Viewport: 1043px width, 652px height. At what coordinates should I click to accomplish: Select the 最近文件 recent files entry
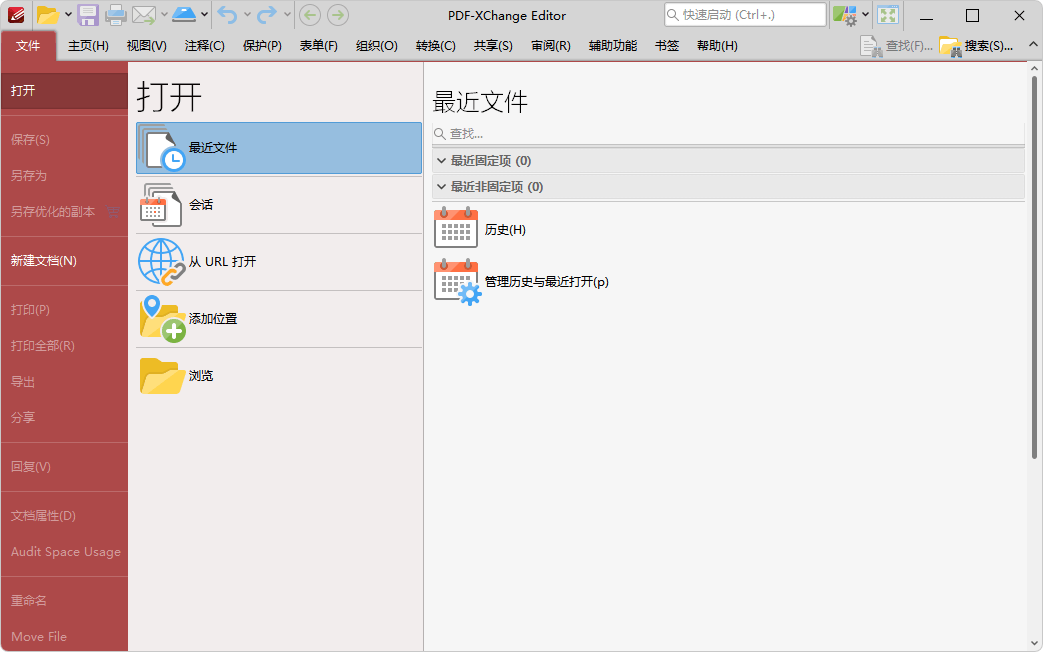tap(279, 148)
